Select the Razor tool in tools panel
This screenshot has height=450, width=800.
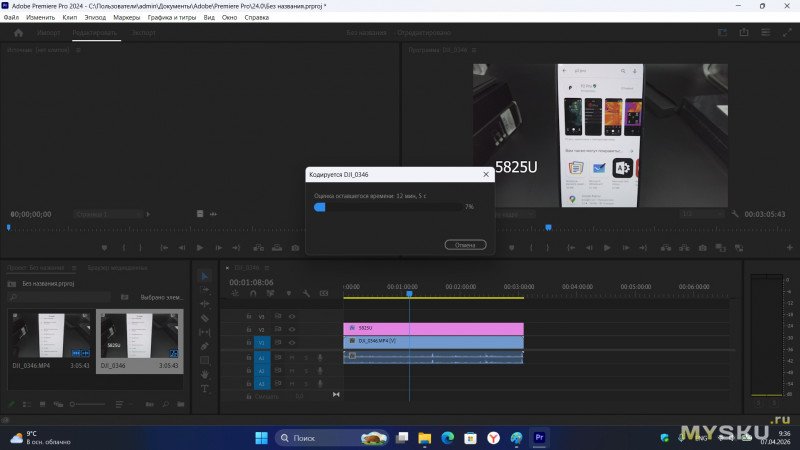pyautogui.click(x=205, y=318)
